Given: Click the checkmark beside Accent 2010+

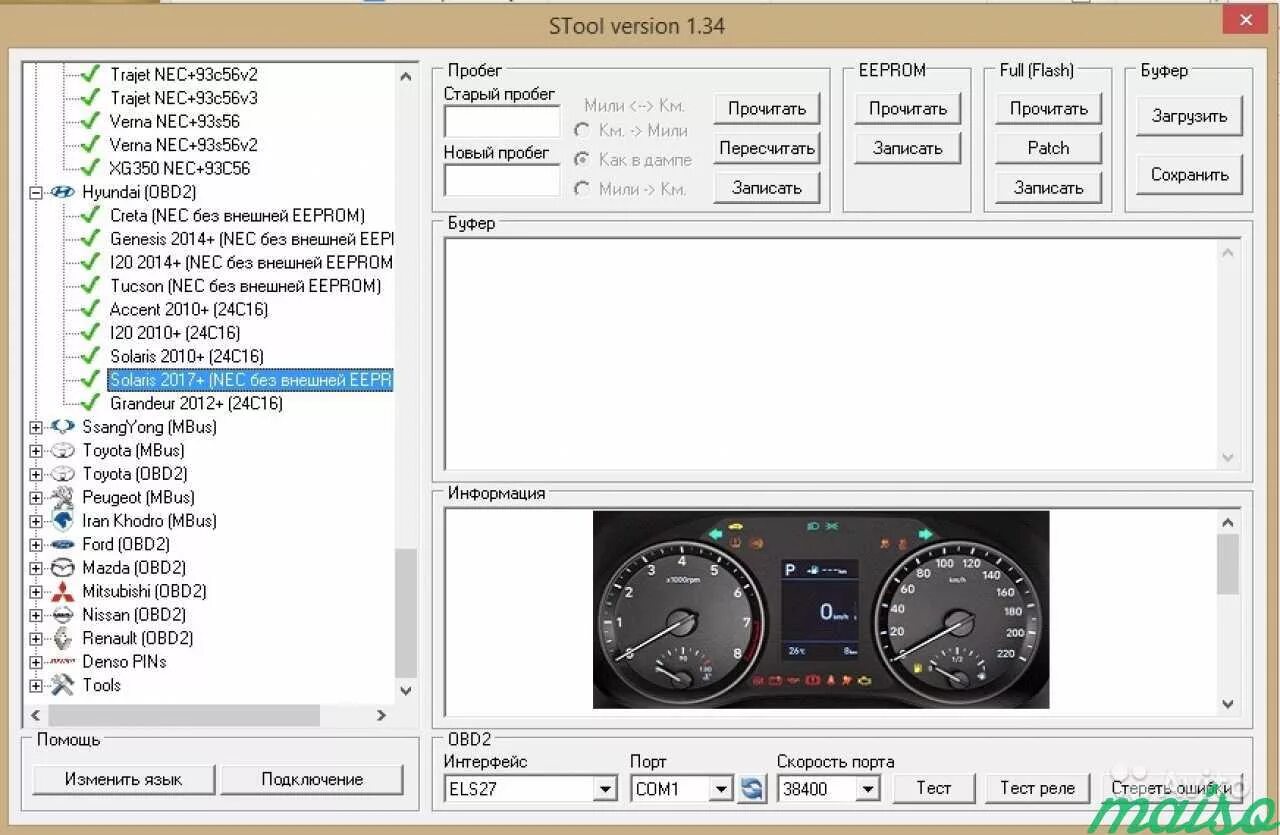Looking at the screenshot, I should click(91, 309).
